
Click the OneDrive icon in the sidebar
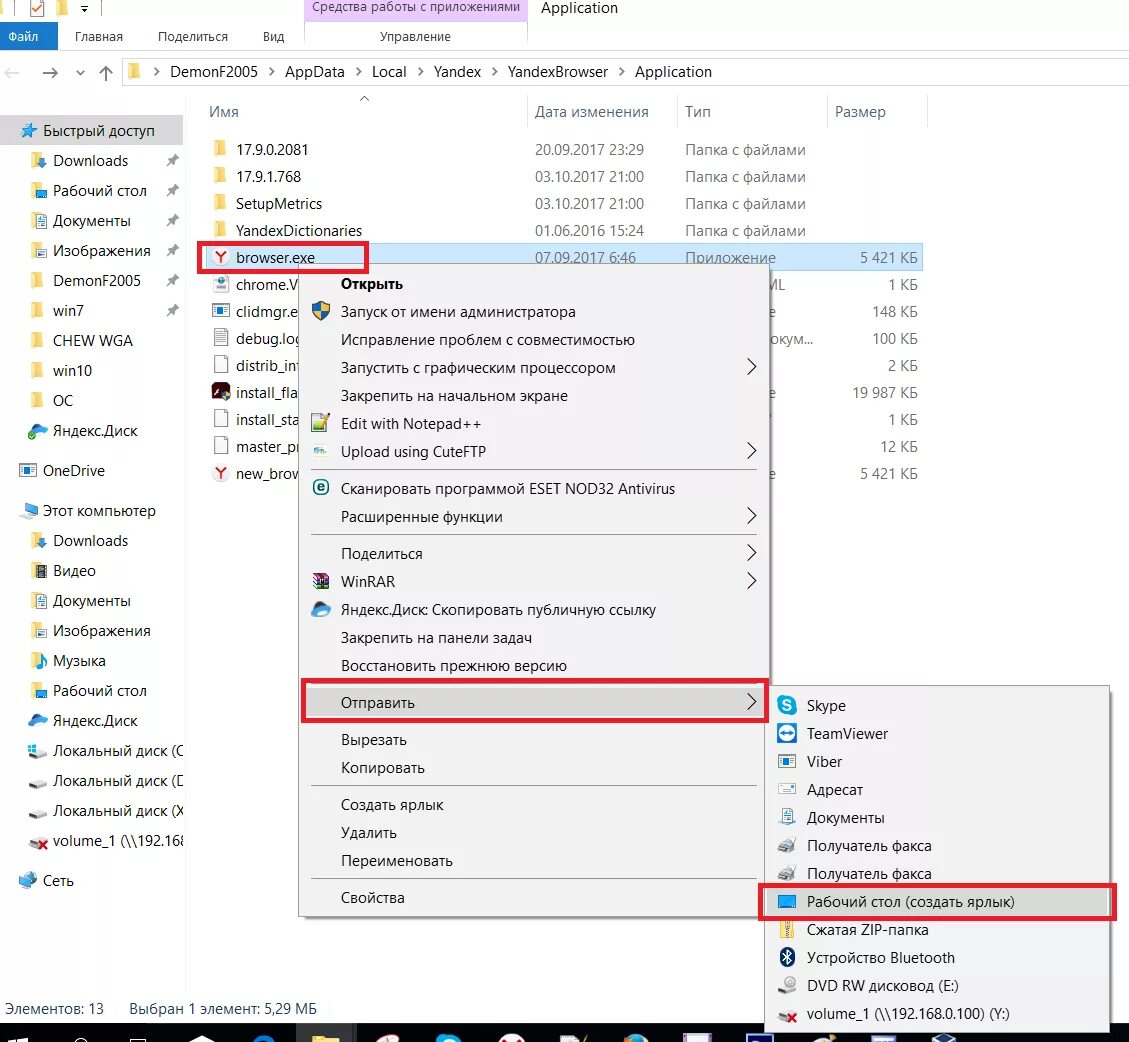click(x=27, y=470)
